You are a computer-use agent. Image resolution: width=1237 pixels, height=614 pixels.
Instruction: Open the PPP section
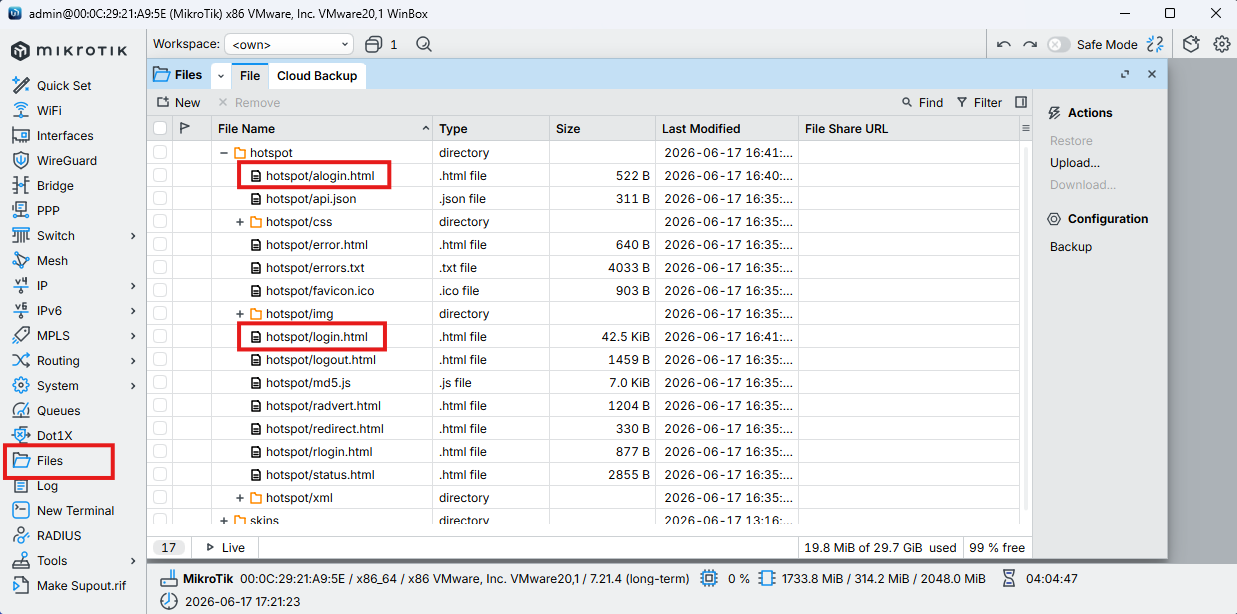tap(48, 211)
